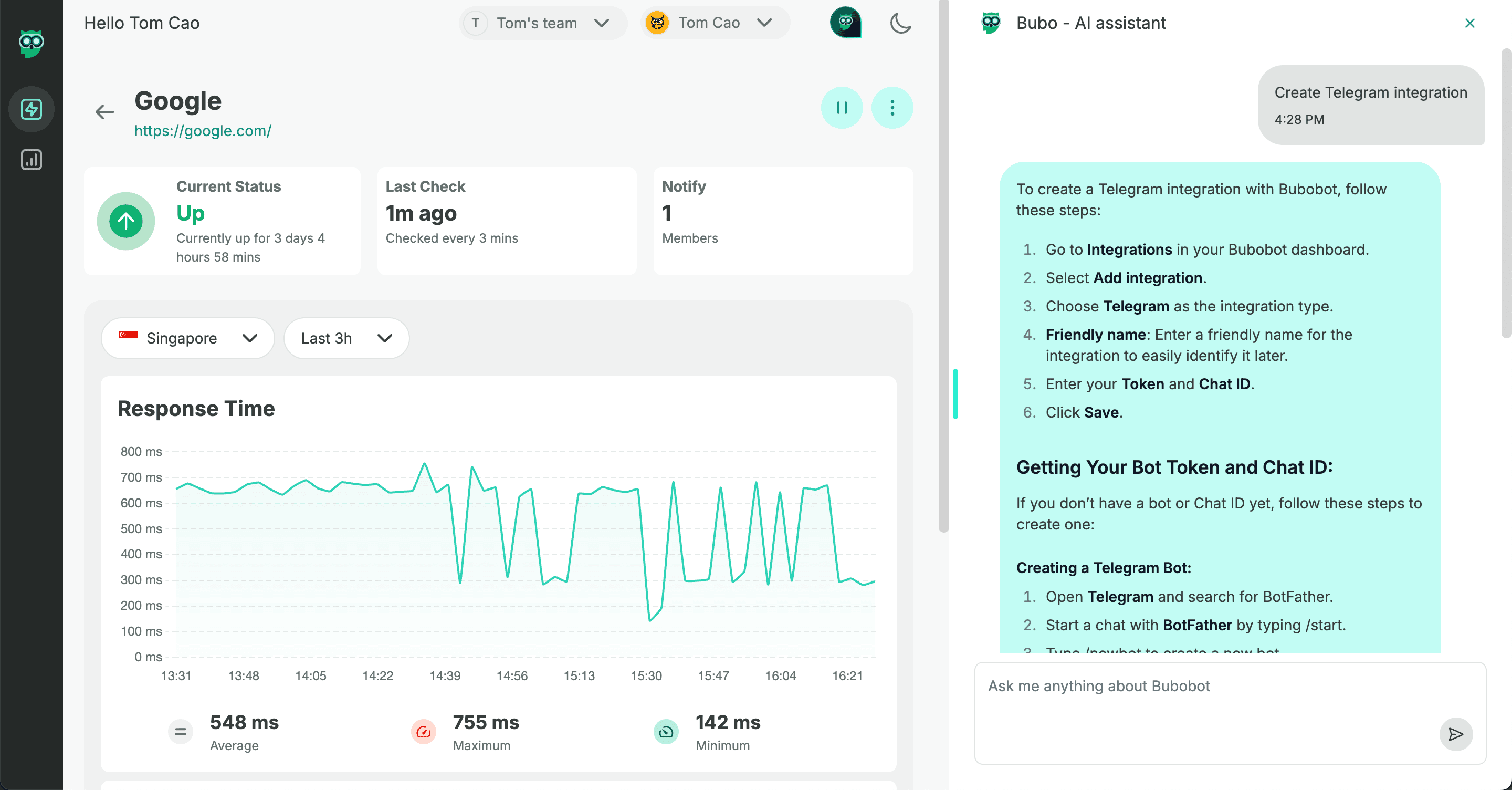Click the Response Time heading
Image resolution: width=1512 pixels, height=790 pixels.
pyautogui.click(x=196, y=408)
